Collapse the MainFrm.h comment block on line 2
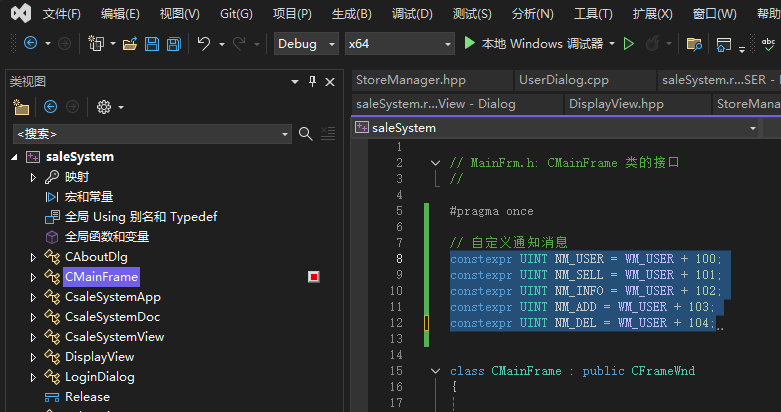 [435, 162]
